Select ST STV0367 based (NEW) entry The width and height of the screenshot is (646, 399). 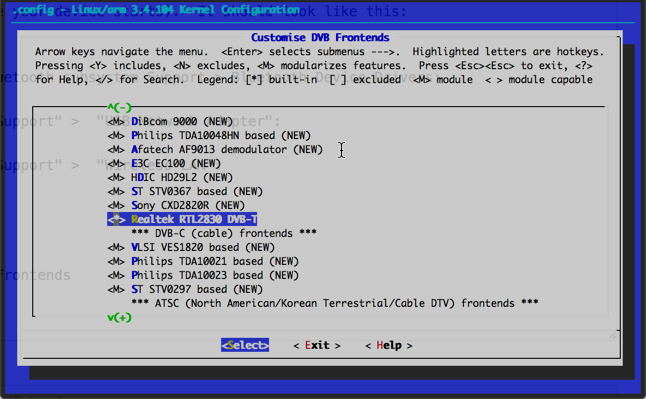click(x=197, y=192)
